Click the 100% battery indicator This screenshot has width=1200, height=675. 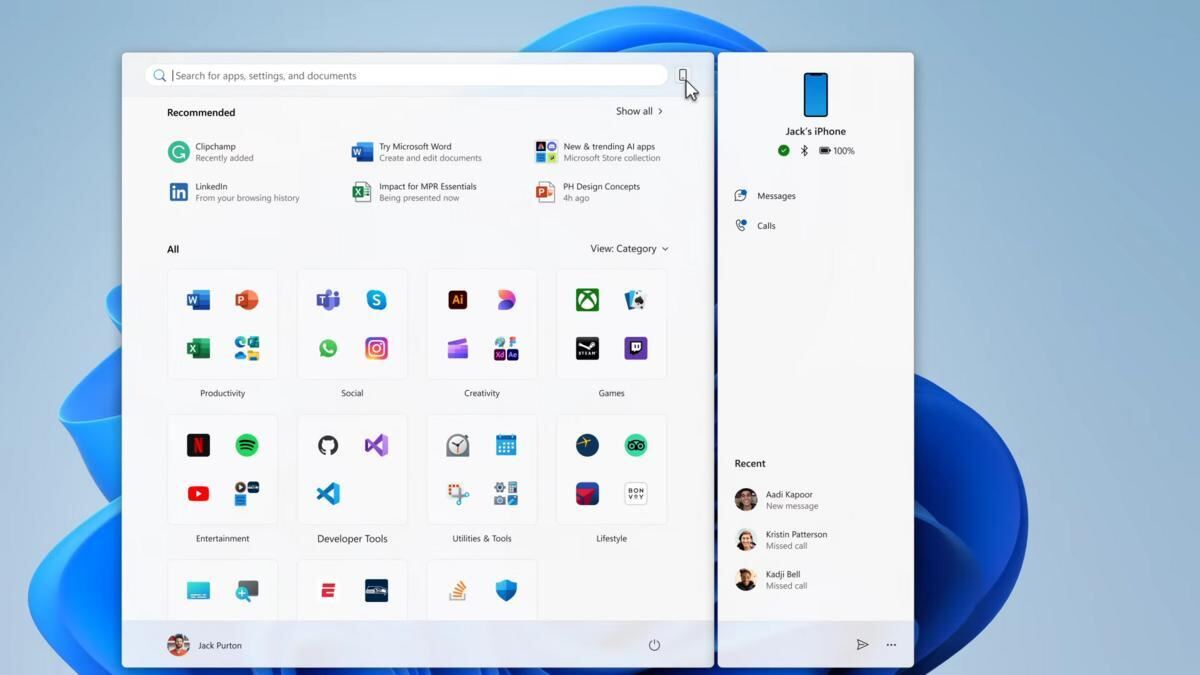[837, 151]
